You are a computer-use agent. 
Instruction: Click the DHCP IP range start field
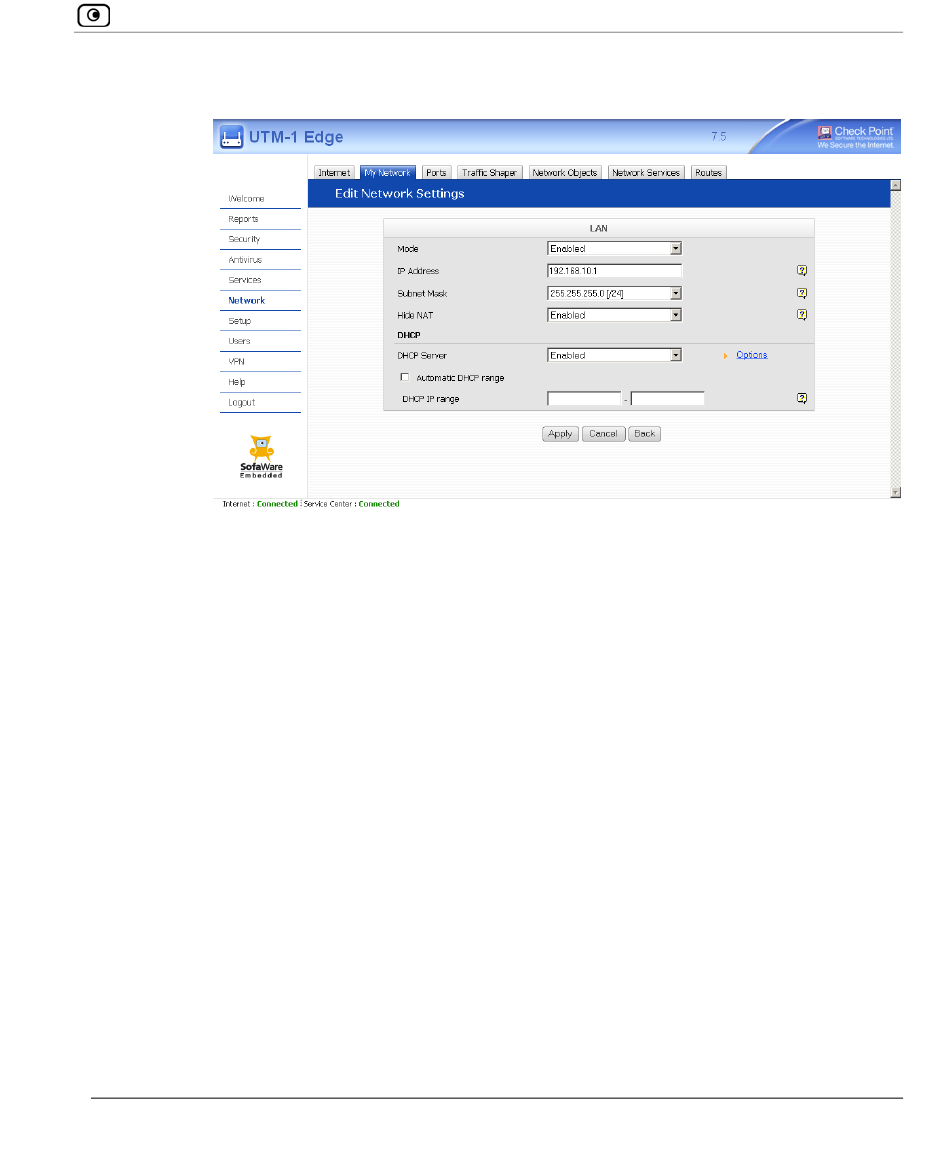tap(584, 398)
